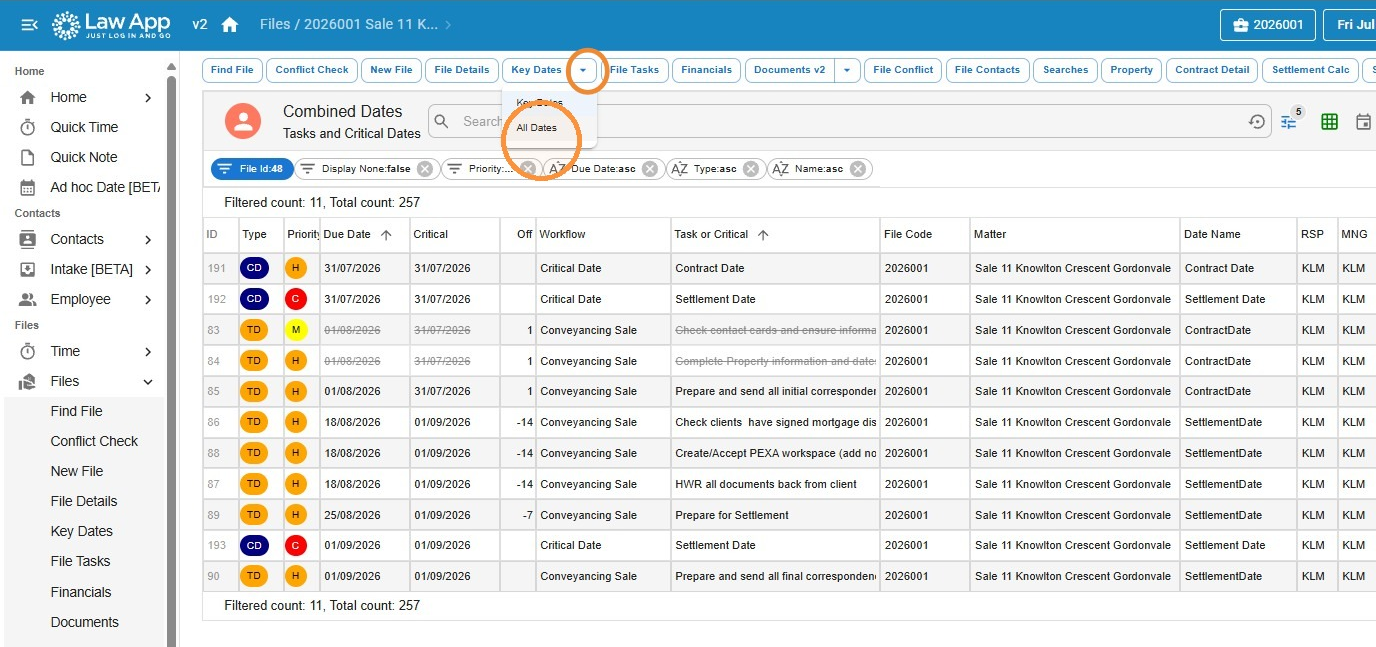Screen dimensions: 1376x647
Task: Click the Employee people icon
Action: pyautogui.click(x=28, y=299)
